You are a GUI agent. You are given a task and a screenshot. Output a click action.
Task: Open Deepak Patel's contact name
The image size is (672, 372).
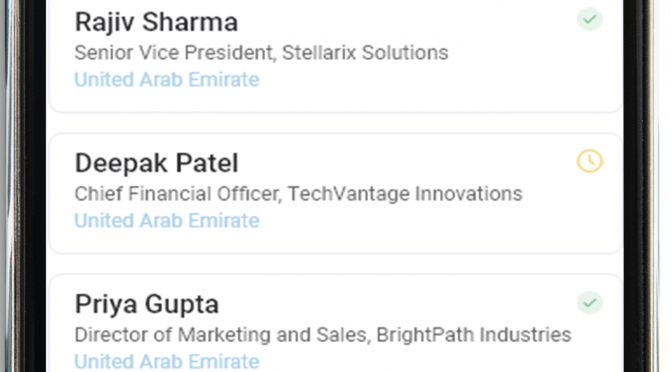(156, 163)
